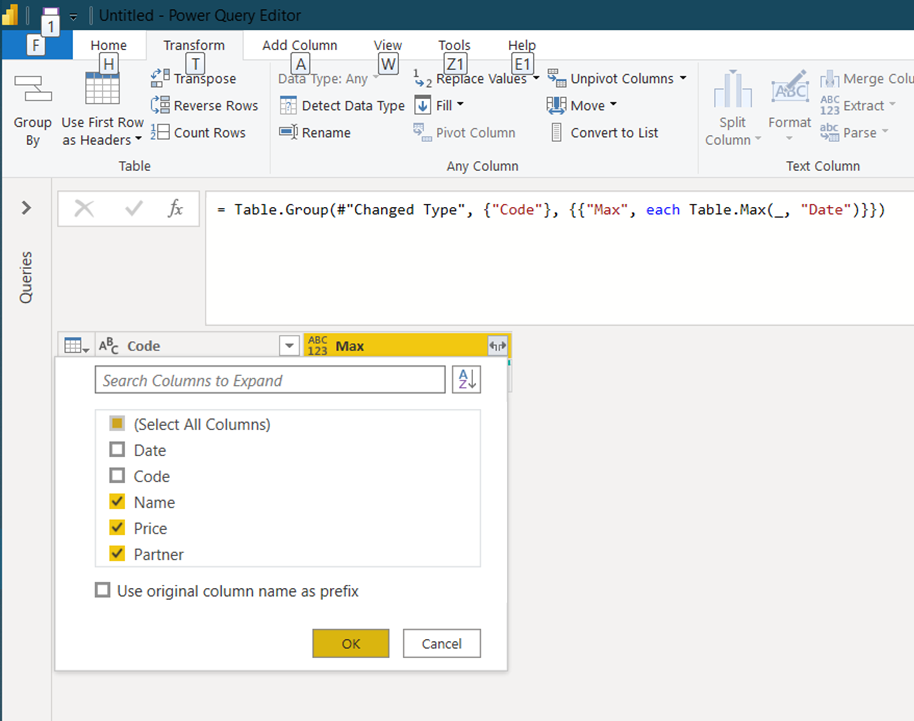Click the Transpose table icon
The width and height of the screenshot is (914, 721).
(160, 78)
